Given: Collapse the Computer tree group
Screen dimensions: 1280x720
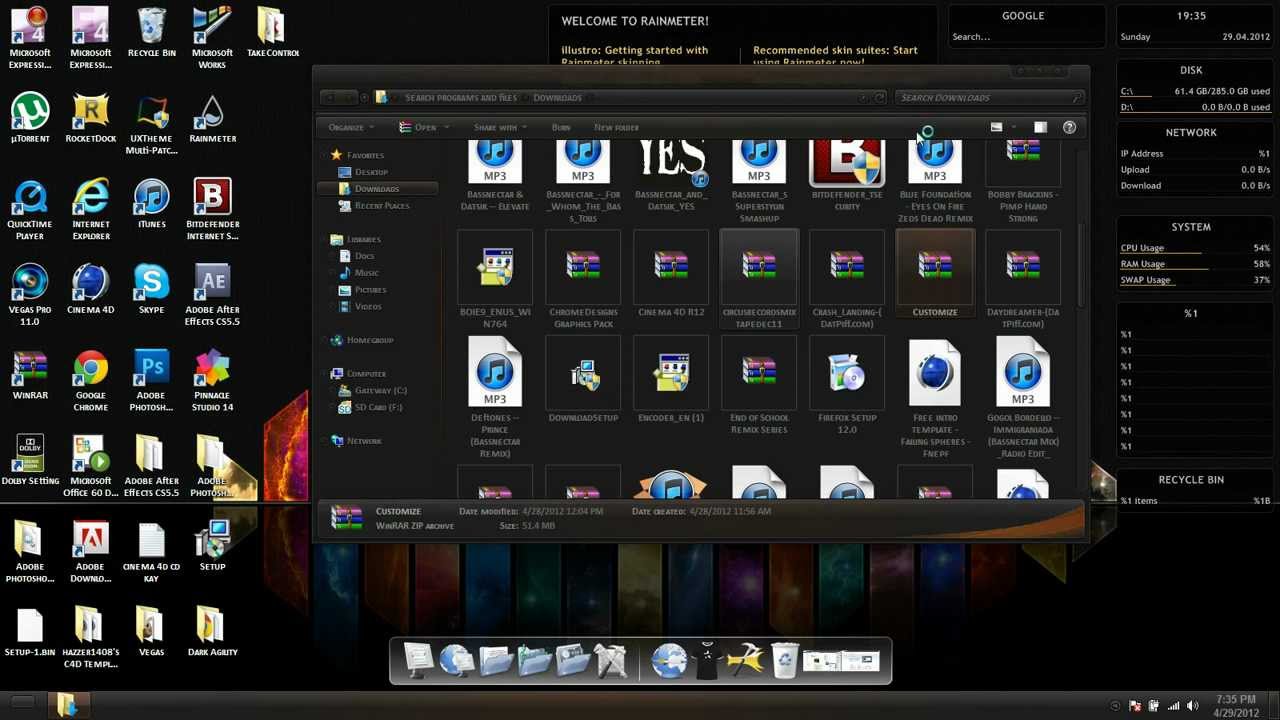Looking at the screenshot, I should click(x=324, y=373).
